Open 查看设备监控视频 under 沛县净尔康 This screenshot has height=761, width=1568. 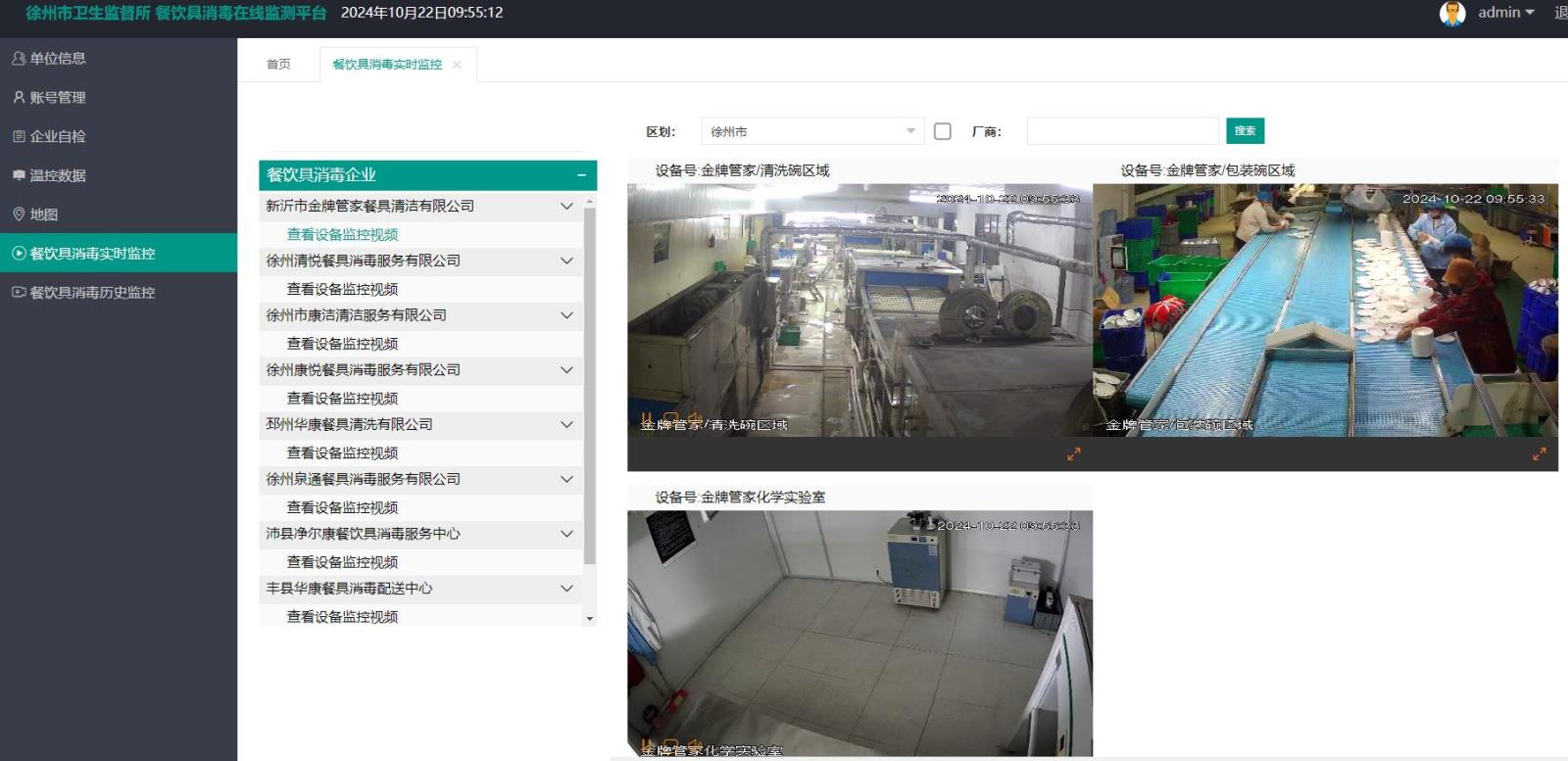[342, 562]
